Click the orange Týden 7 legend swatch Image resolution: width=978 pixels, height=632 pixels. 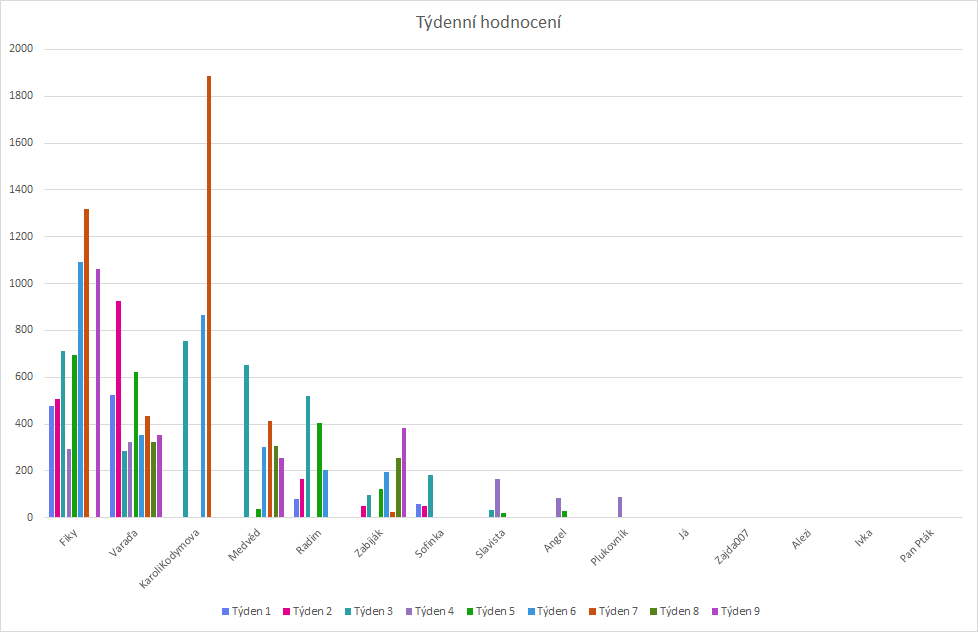(591, 611)
